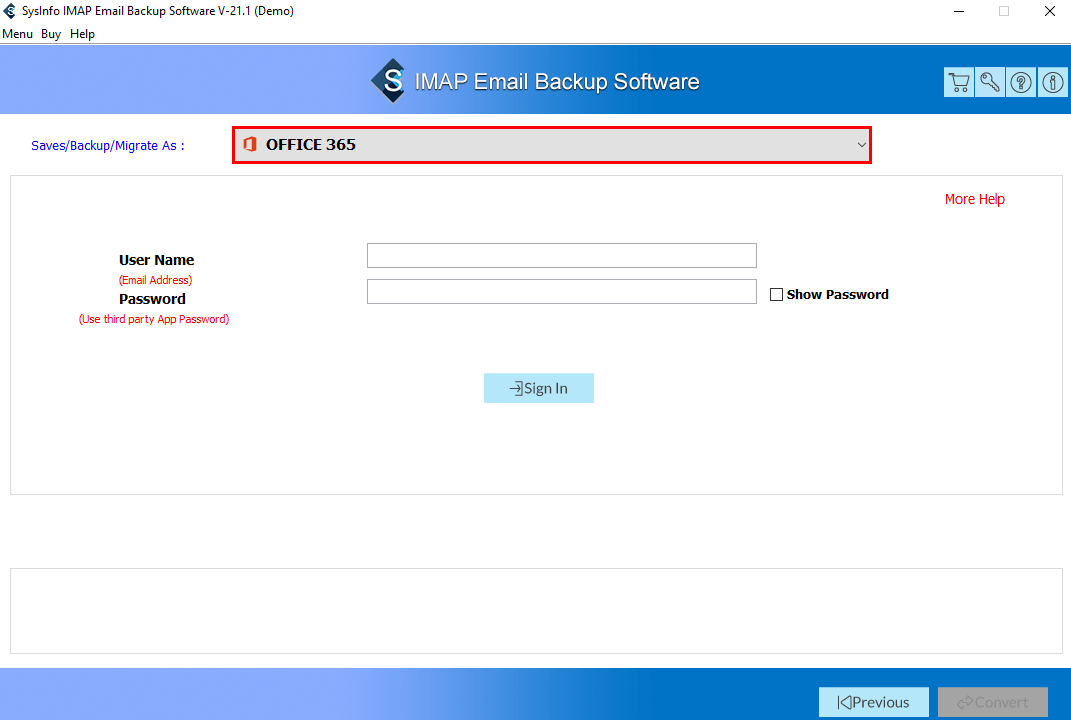Go back with the Previous button
The height and width of the screenshot is (720, 1071).
click(874, 702)
